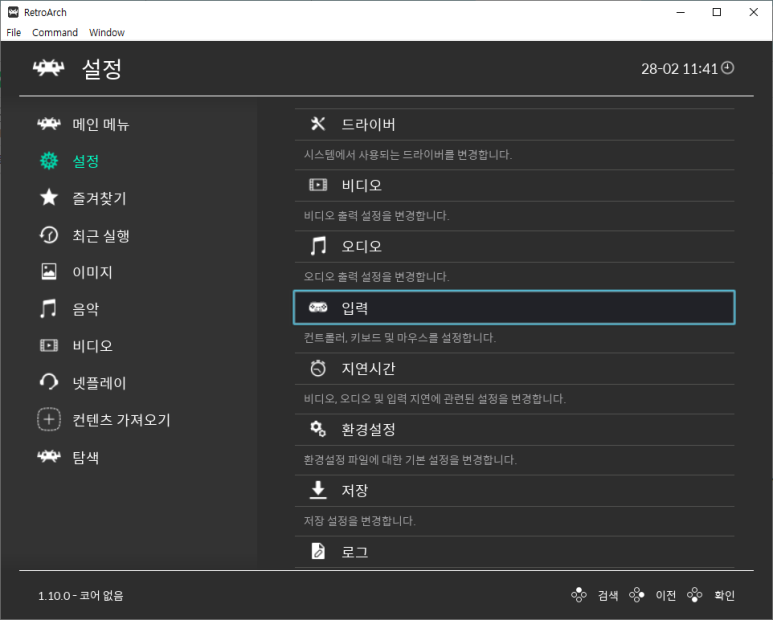This screenshot has width=773, height=620.
Task: Click the date time '28-02 11:41'
Action: [679, 69]
